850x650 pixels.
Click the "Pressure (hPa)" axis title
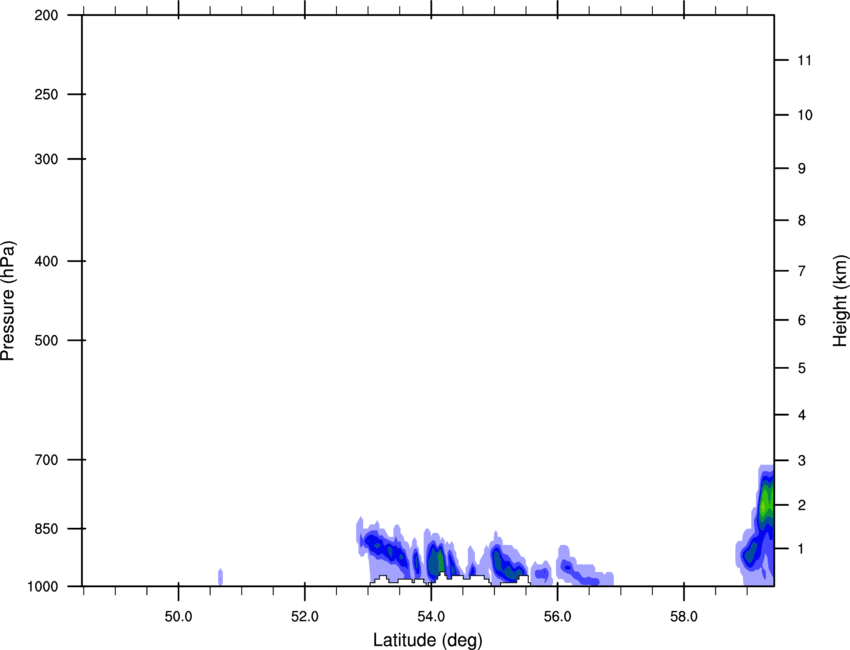point(9,300)
